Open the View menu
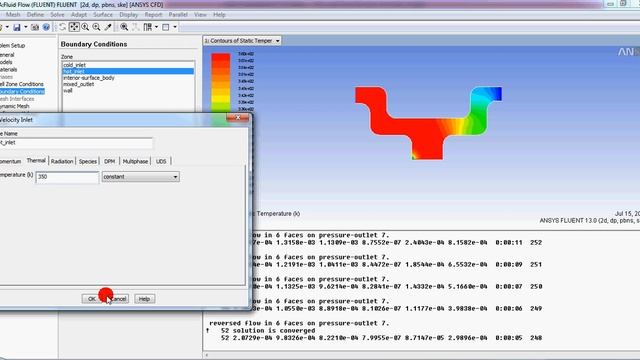The height and width of the screenshot is (360, 640). tap(200, 15)
